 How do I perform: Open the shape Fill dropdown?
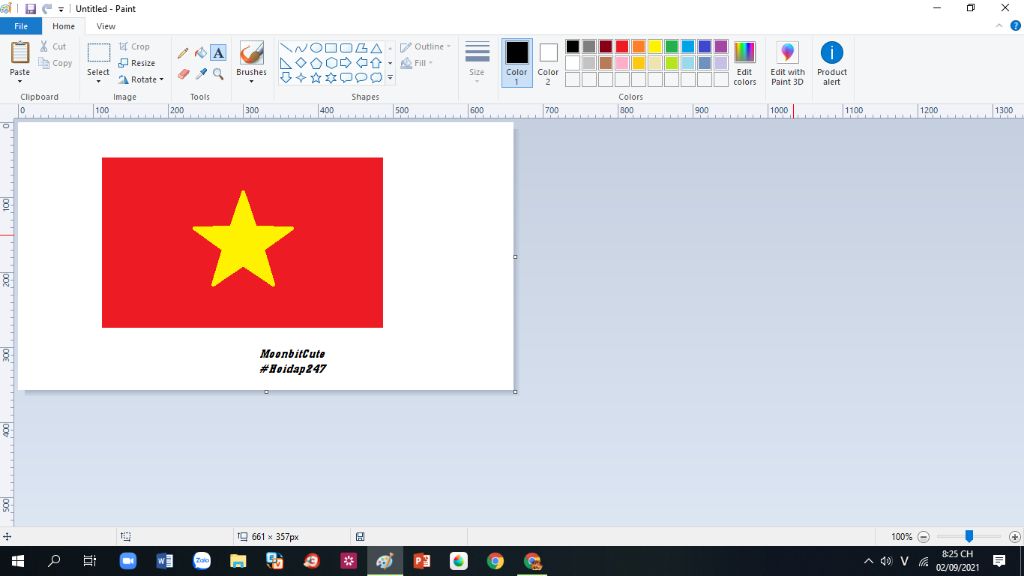click(417, 63)
